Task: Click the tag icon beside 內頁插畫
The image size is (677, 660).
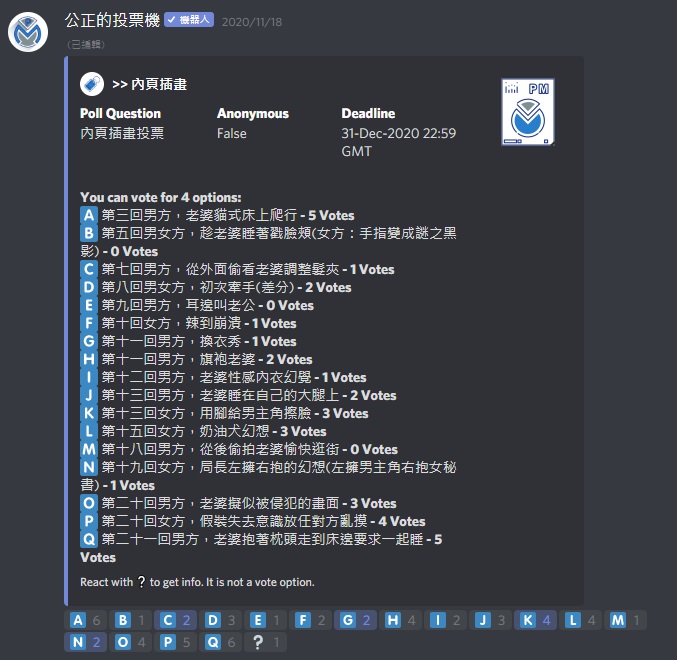Action: coord(92,84)
